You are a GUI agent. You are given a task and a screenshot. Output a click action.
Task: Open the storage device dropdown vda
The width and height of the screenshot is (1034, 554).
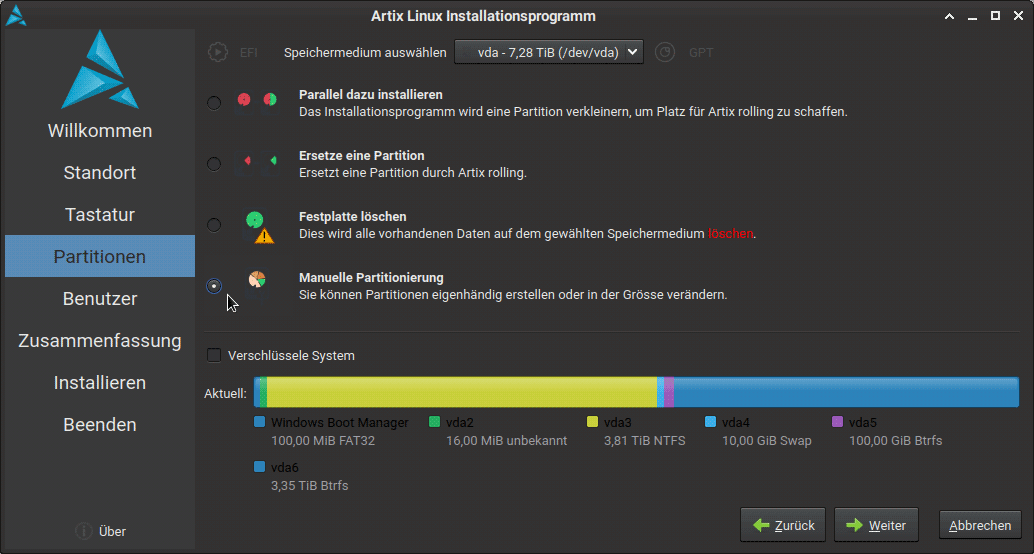tap(548, 52)
